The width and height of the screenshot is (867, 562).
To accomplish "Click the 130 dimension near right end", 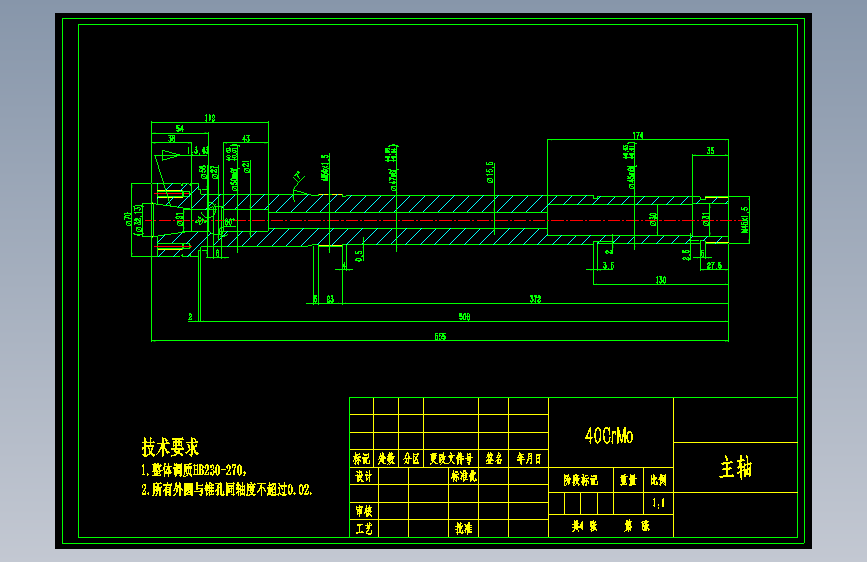I will 661,280.
